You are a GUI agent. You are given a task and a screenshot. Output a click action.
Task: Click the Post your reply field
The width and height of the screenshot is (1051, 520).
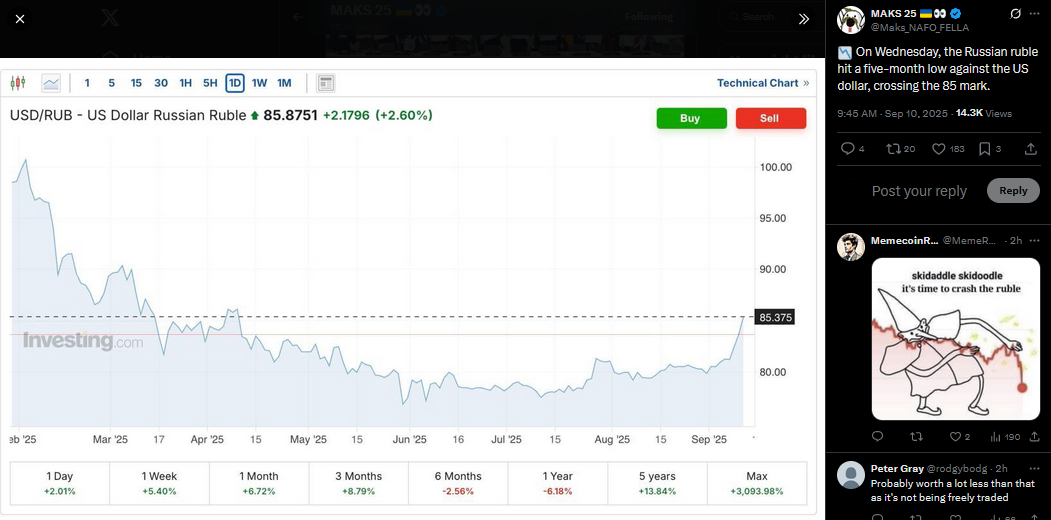click(920, 191)
